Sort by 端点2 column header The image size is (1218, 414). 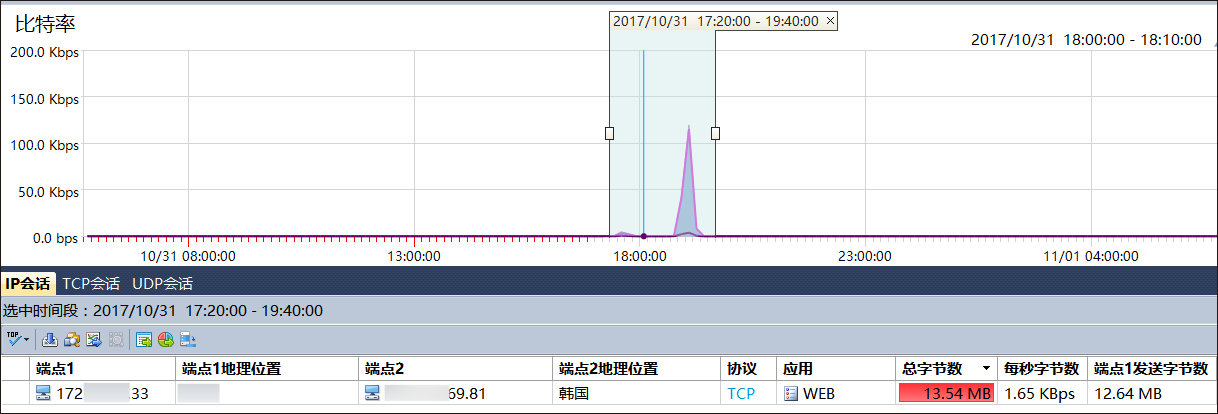pyautogui.click(x=454, y=368)
